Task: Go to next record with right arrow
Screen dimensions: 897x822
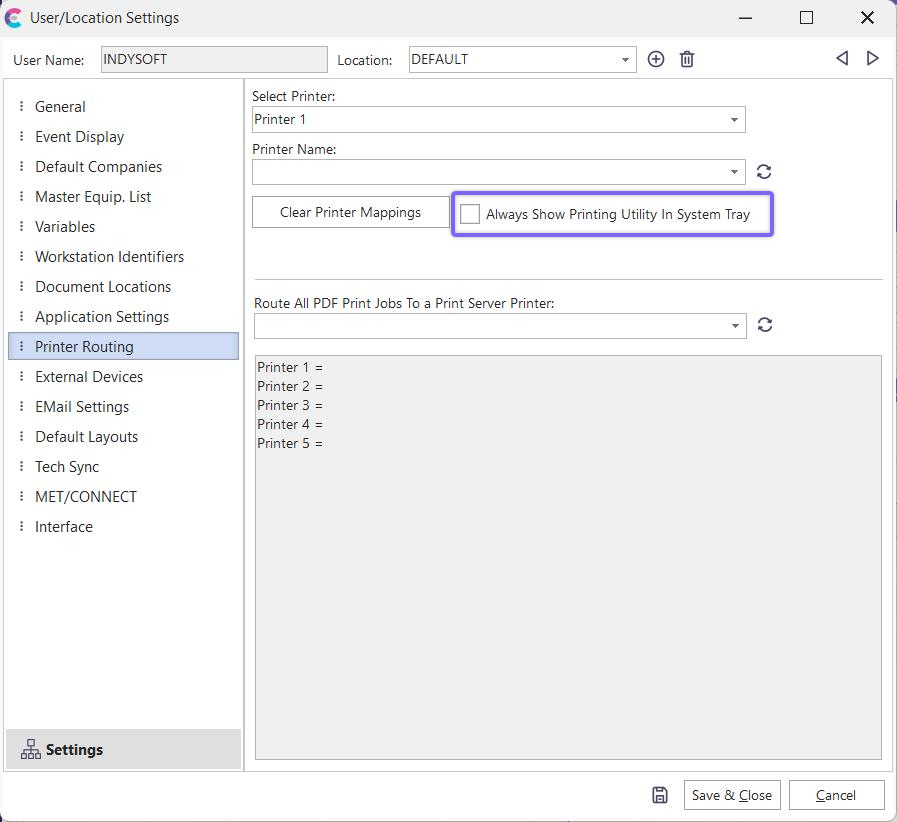Action: pos(873,58)
